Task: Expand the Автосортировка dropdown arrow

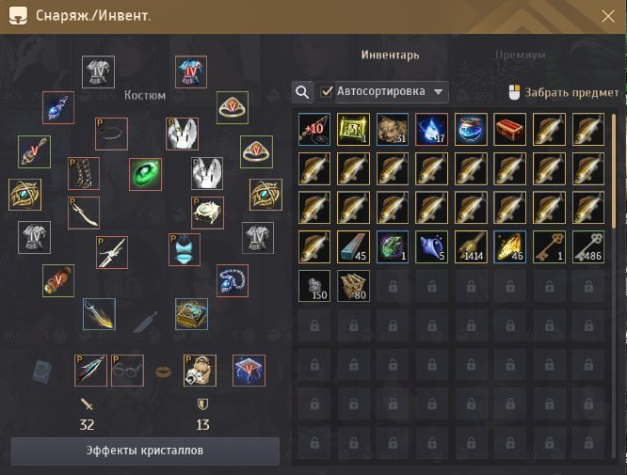Action: coord(438,92)
